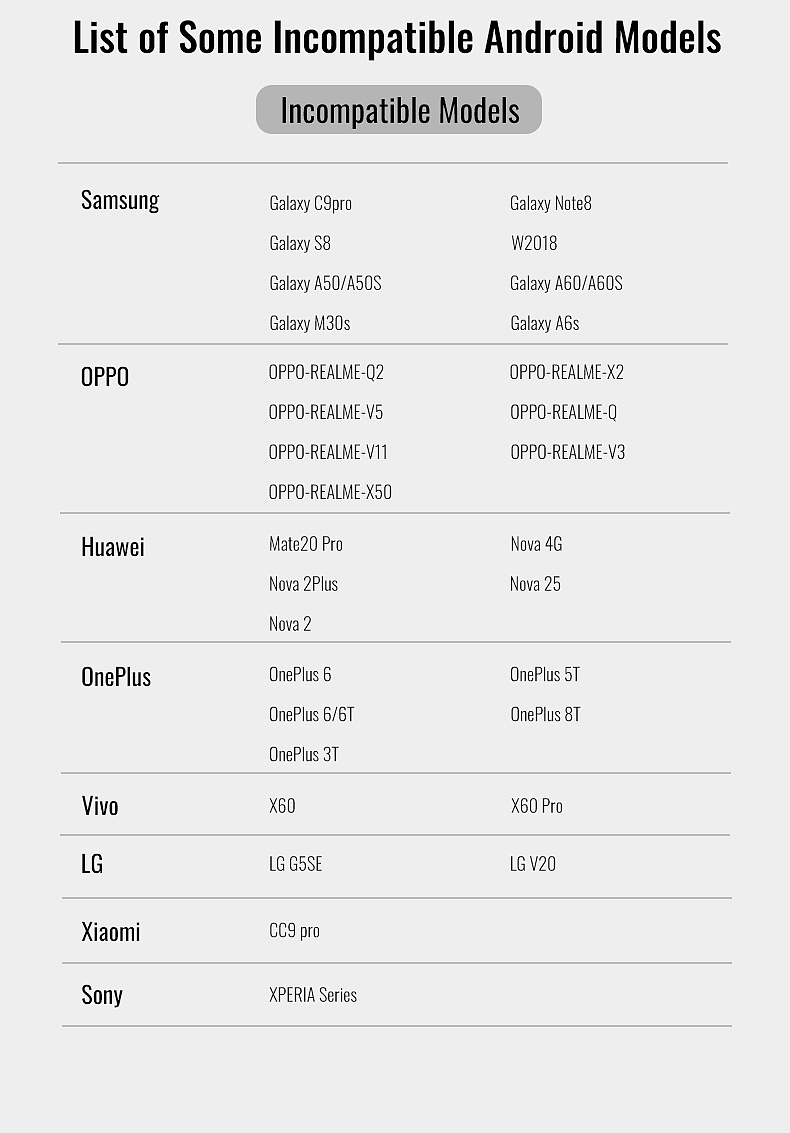Select the Nova 4G model

point(536,544)
